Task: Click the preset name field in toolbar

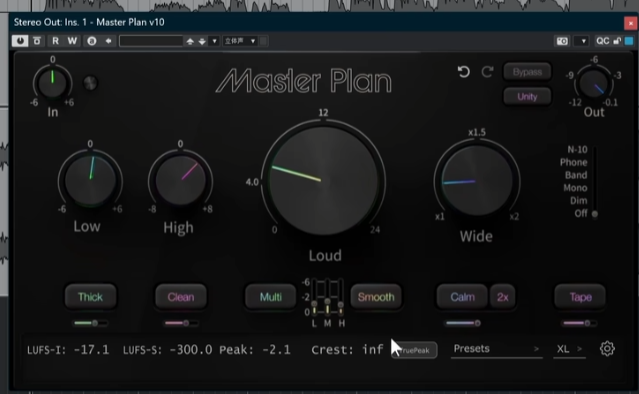Action: pos(151,41)
